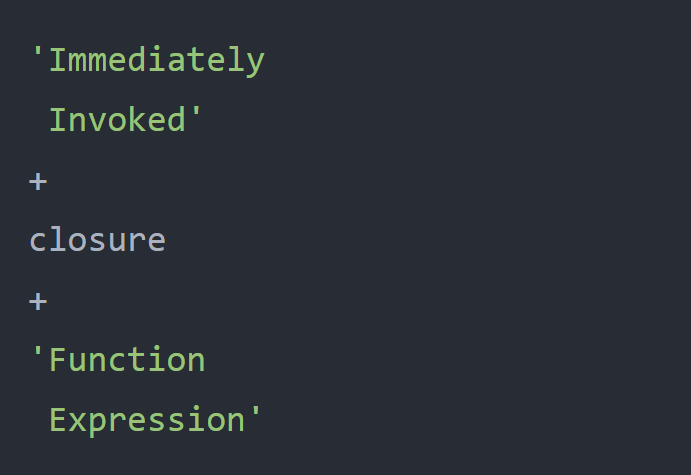Image resolution: width=691 pixels, height=475 pixels.
Task: Click the final y of Immediately
Action: click(255, 64)
